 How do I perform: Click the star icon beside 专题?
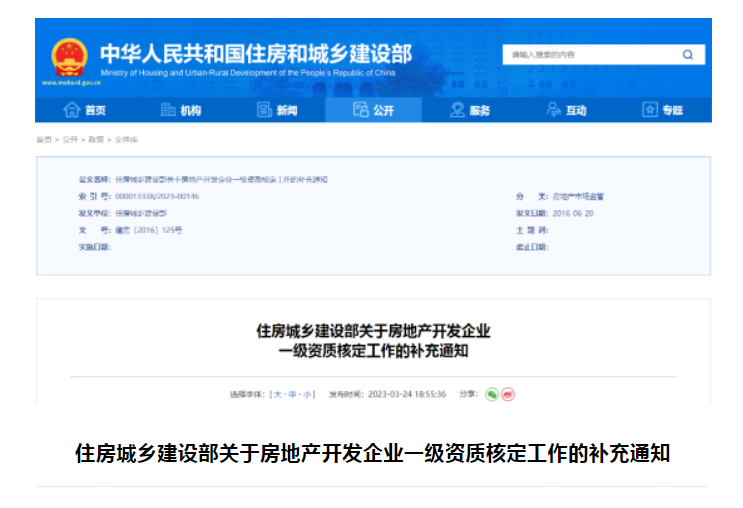[x=650, y=110]
